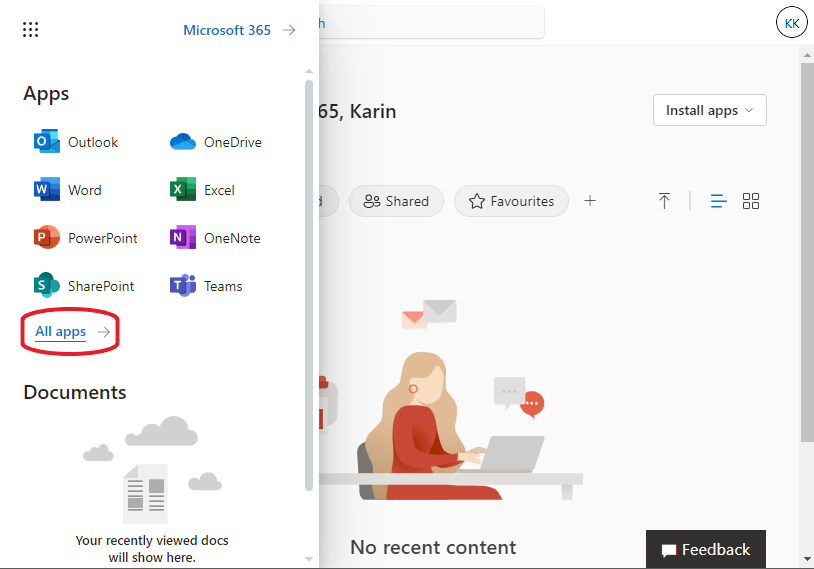Click launcher panel scroll down arrow
Screen dimensions: 814x569
point(309,559)
